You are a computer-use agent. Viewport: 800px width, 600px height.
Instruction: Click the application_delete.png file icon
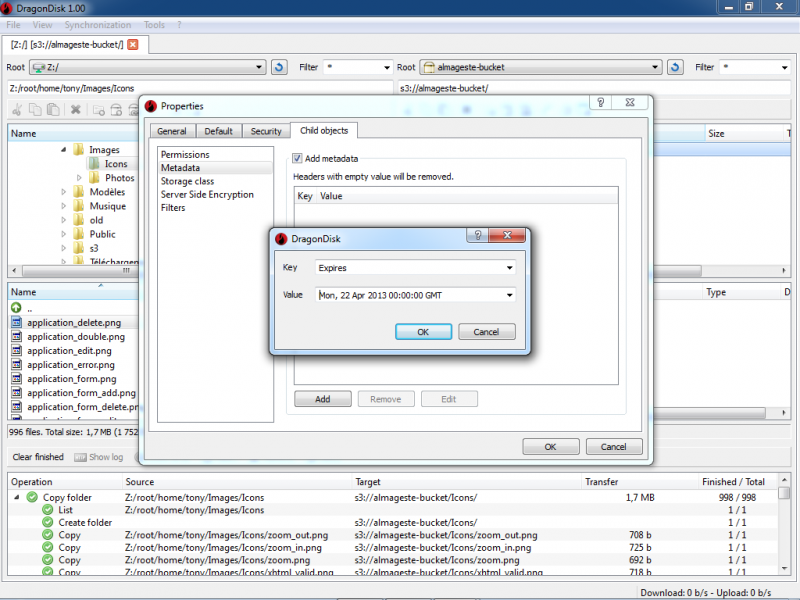click(x=16, y=322)
